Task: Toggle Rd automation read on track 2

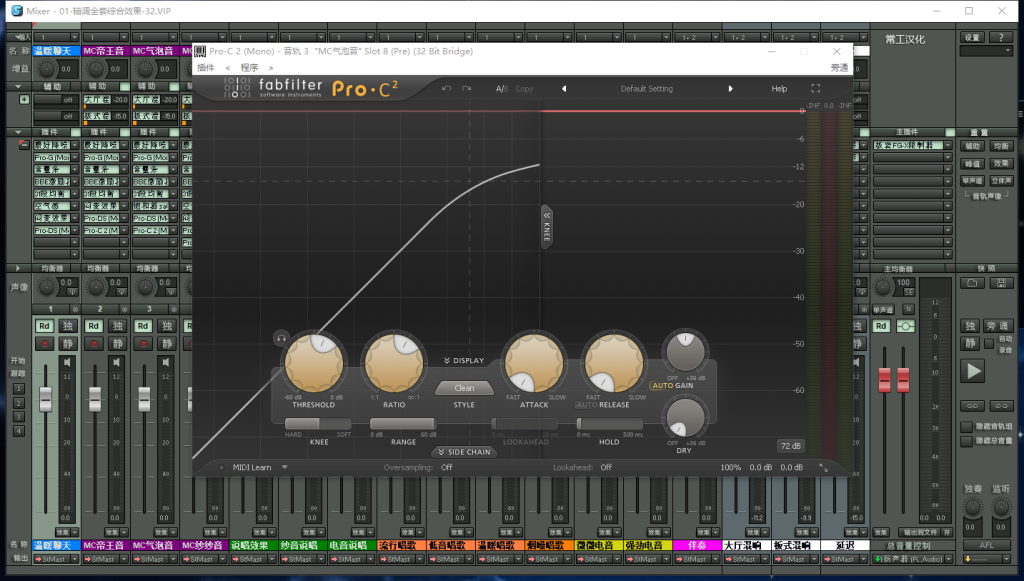Action: tap(94, 326)
